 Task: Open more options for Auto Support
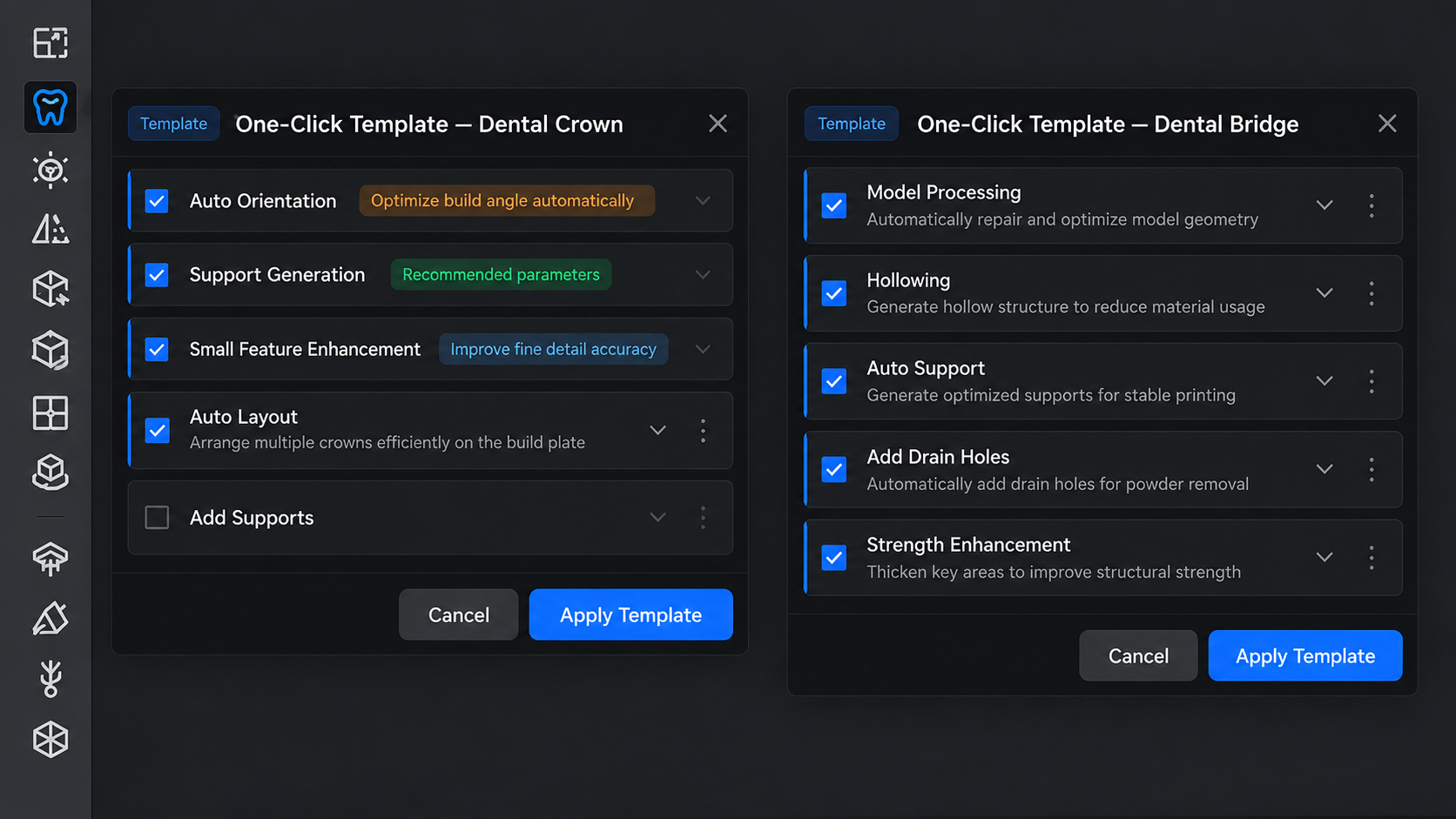pyautogui.click(x=1372, y=381)
